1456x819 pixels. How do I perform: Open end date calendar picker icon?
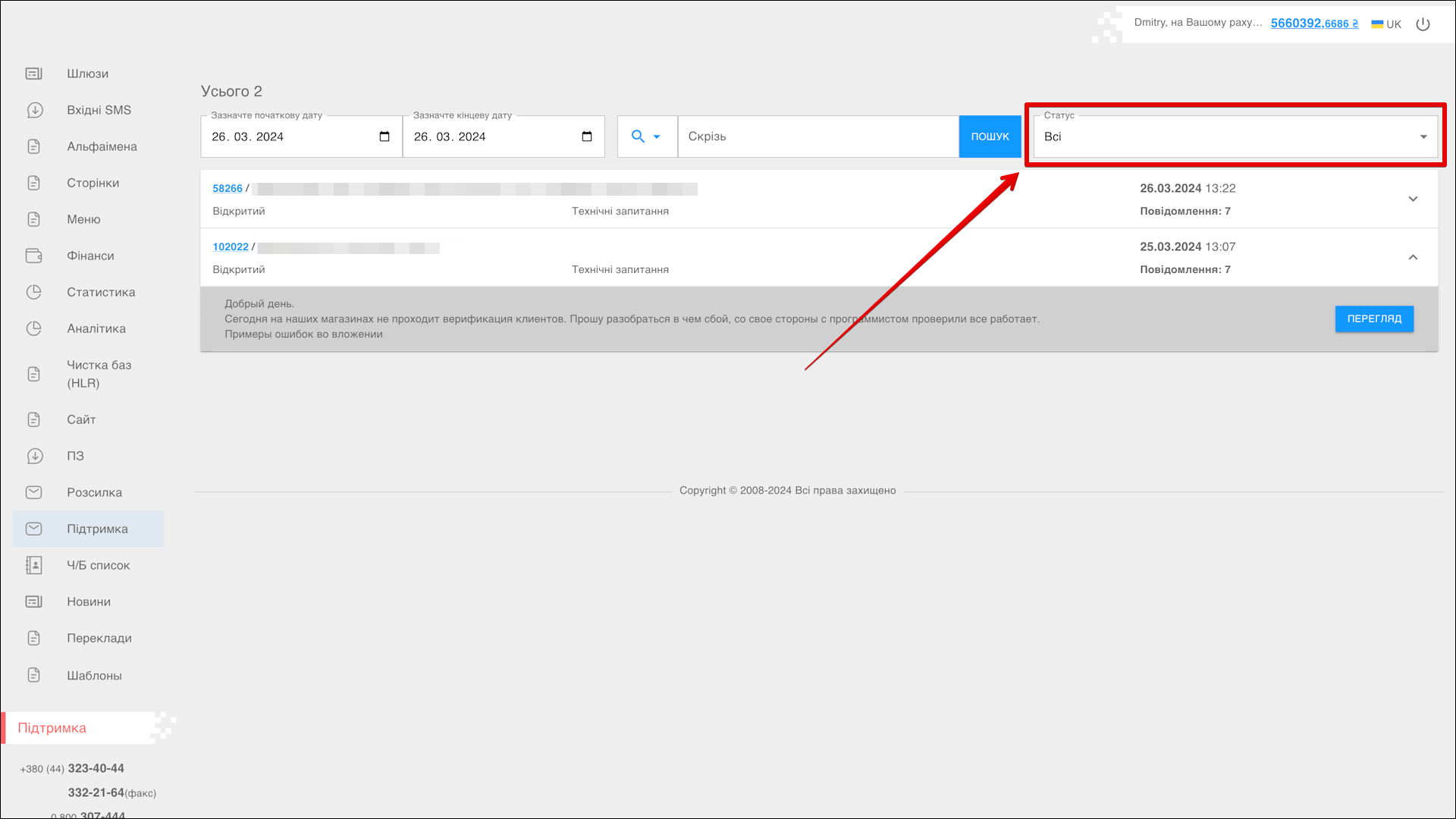586,136
